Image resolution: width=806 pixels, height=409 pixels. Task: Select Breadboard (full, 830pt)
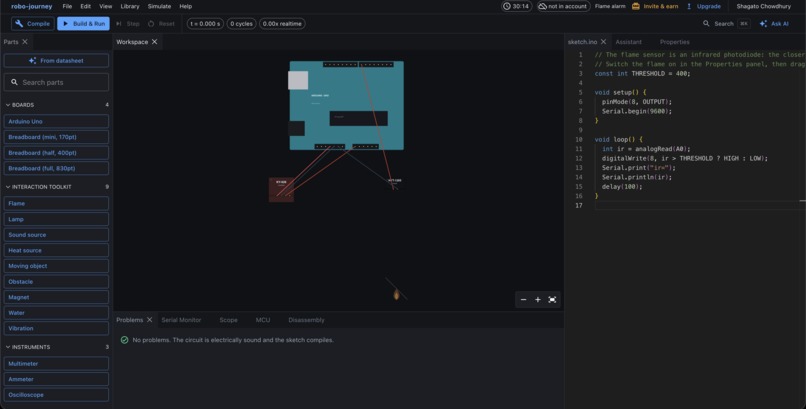pos(56,169)
